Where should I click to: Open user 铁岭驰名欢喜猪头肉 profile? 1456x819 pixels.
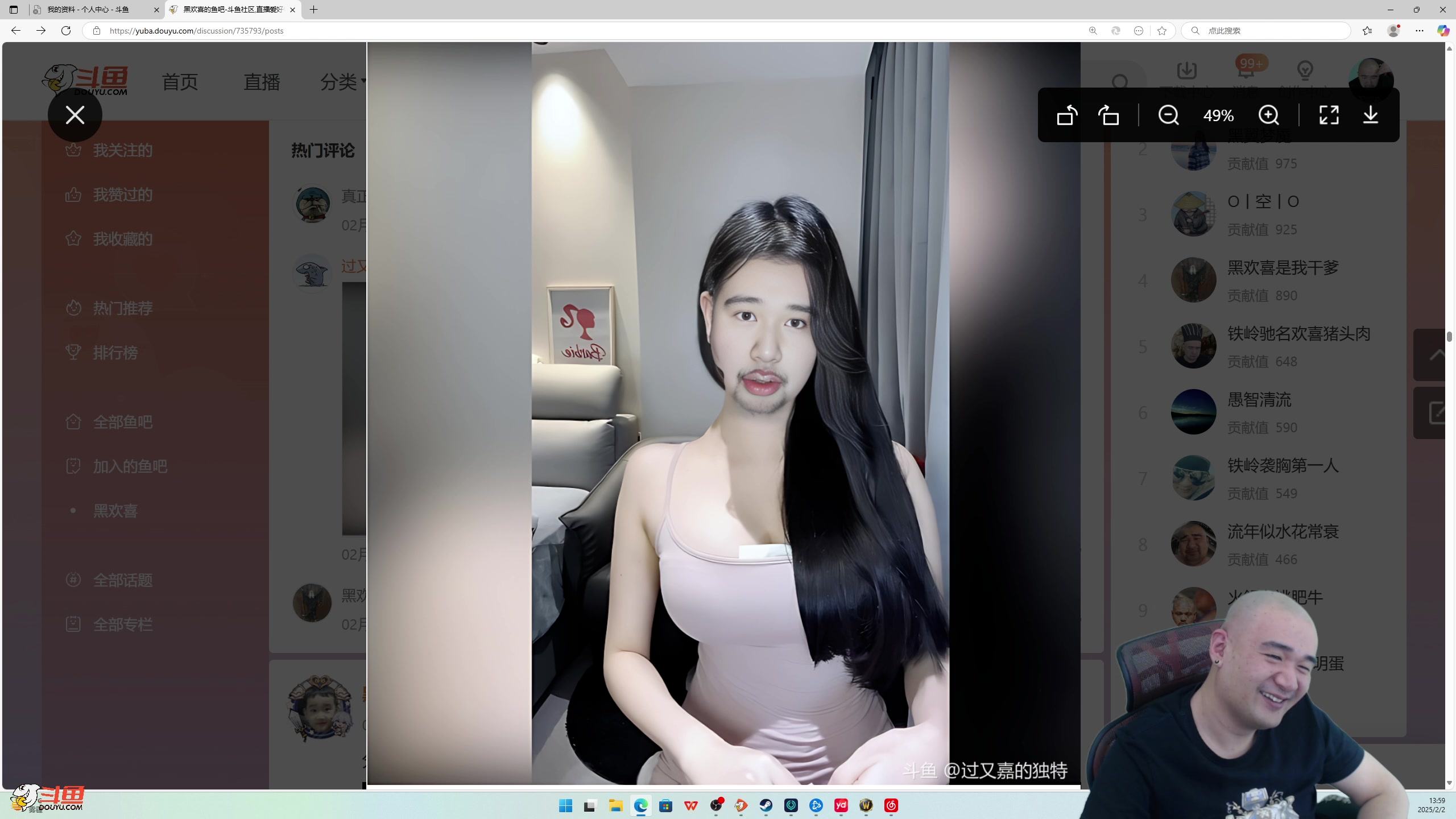1299,333
